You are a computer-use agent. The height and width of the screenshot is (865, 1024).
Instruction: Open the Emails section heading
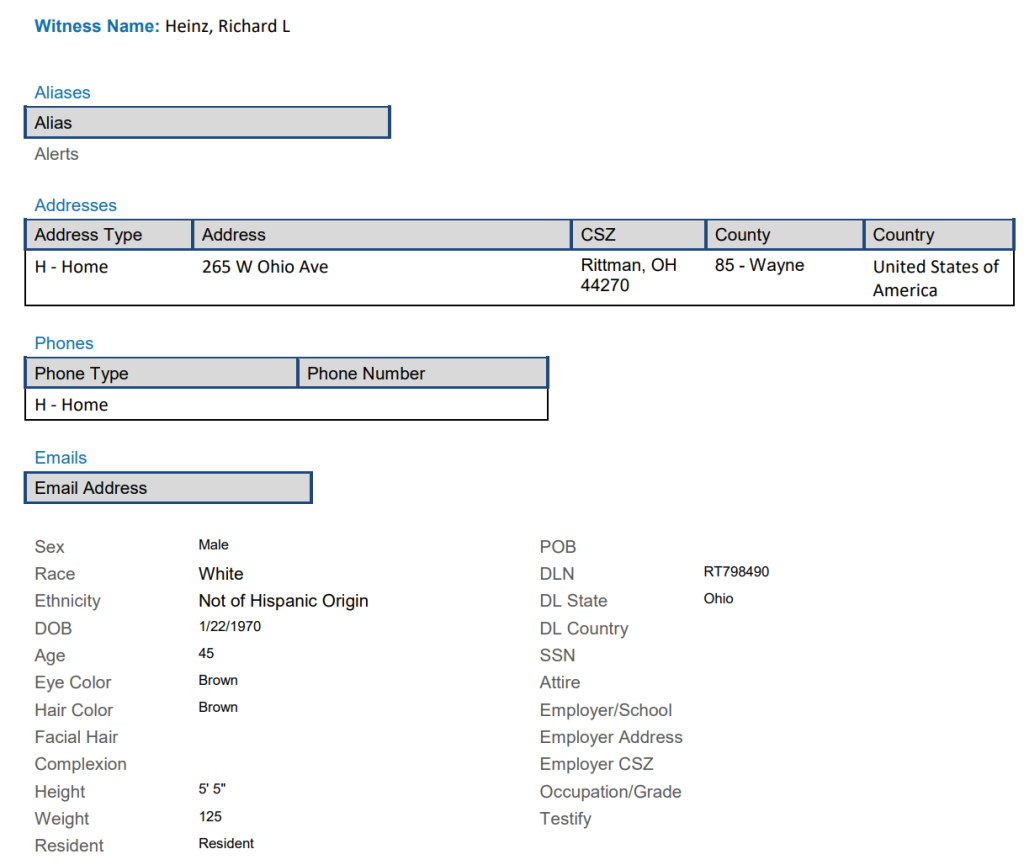point(60,457)
